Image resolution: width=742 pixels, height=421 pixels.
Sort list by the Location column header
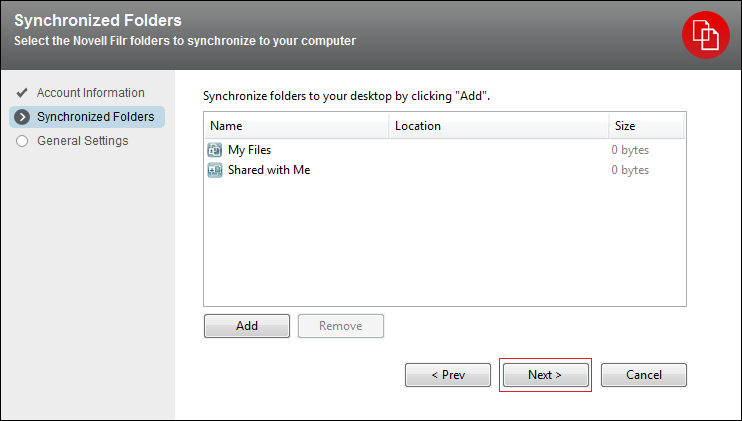click(x=498, y=126)
